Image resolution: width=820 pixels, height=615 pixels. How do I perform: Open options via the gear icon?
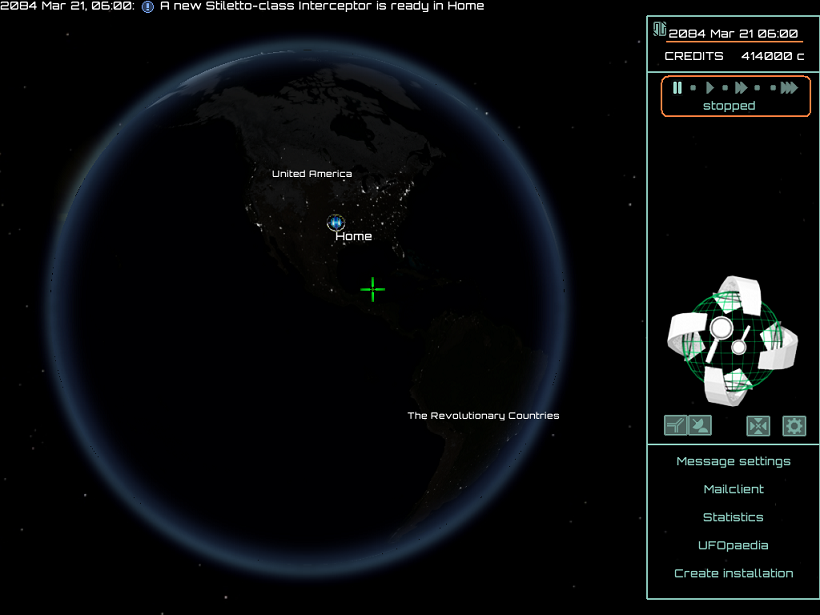[794, 426]
